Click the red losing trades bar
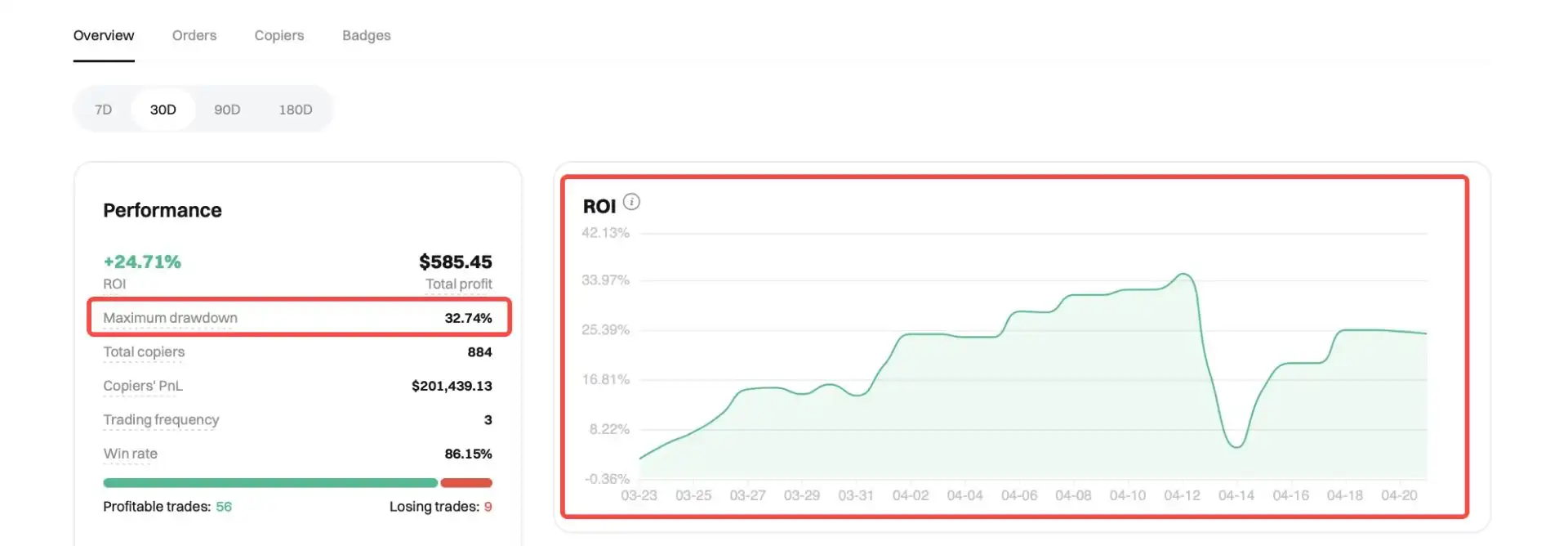The image size is (1568, 546). pos(466,483)
